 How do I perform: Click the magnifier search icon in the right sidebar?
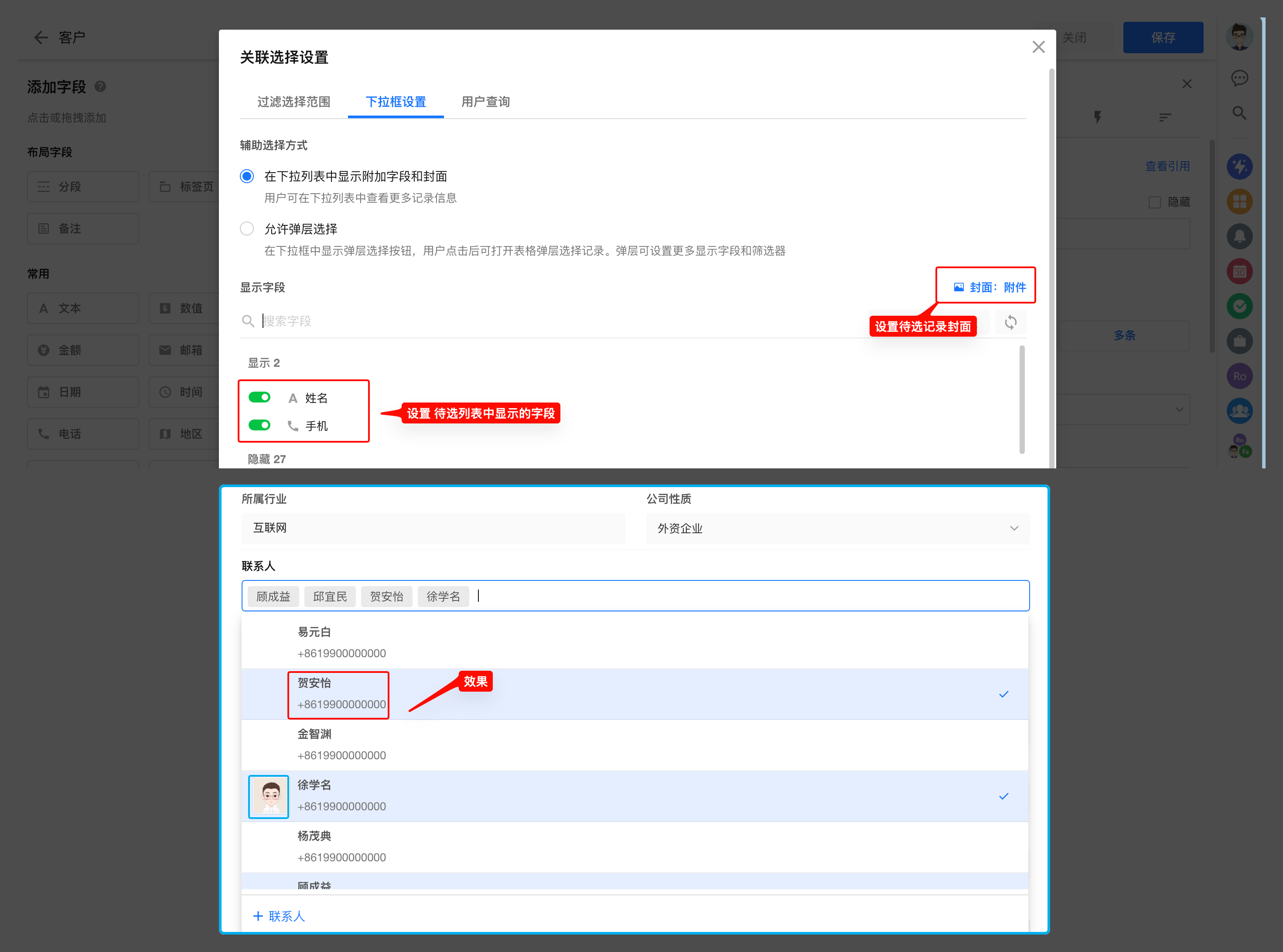coord(1239,113)
